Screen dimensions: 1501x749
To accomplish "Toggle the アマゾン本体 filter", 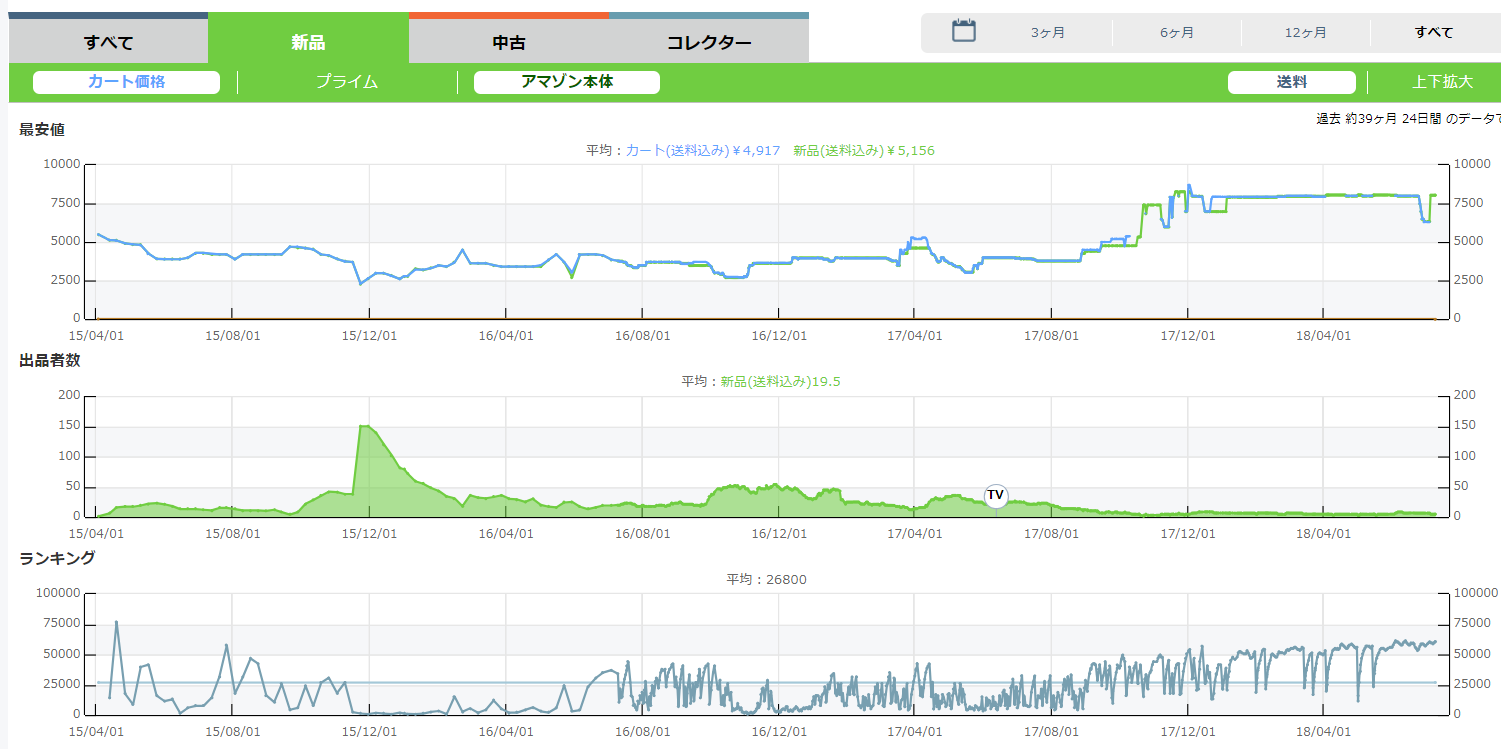I will (566, 82).
